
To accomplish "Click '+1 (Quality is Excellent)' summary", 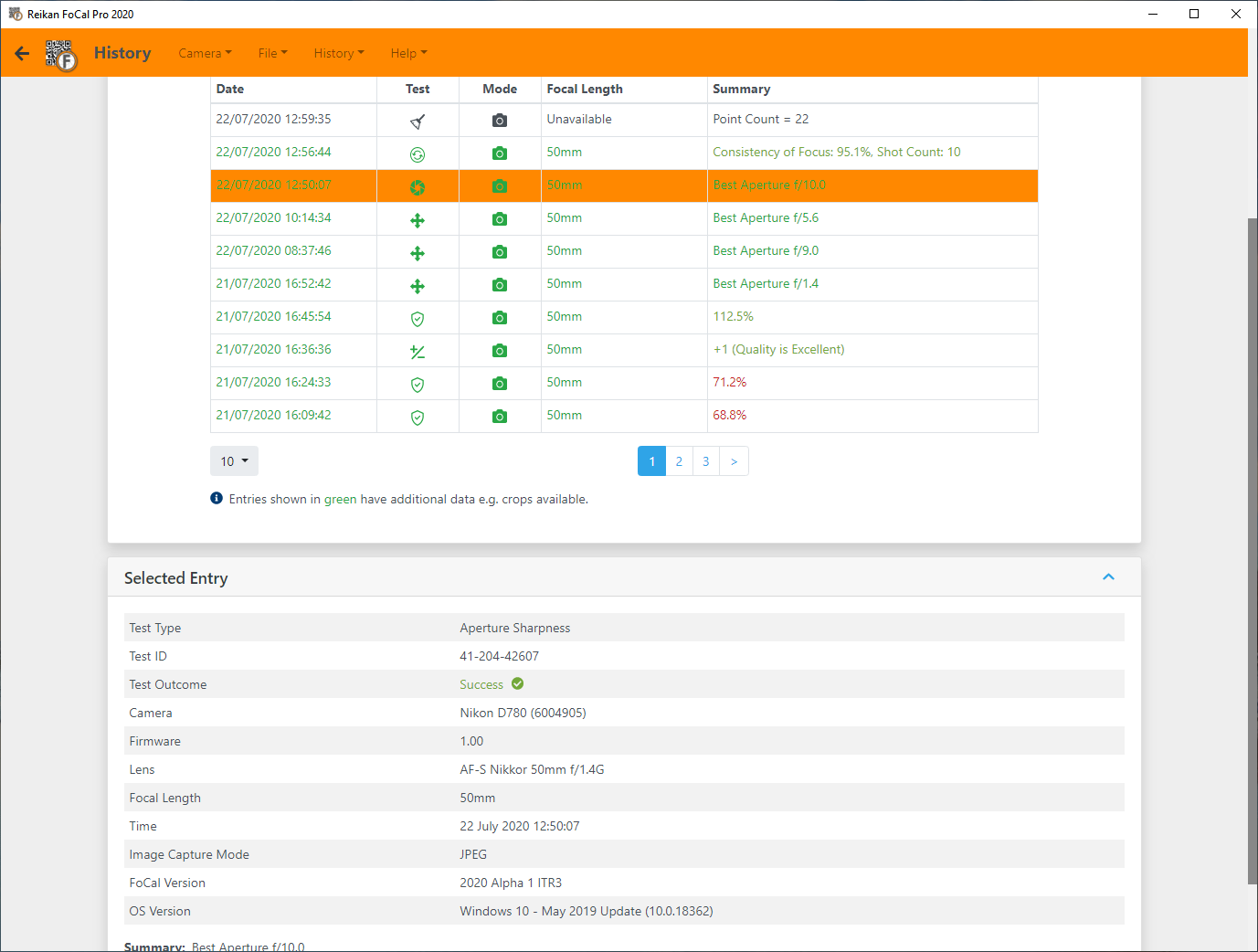I will point(778,349).
